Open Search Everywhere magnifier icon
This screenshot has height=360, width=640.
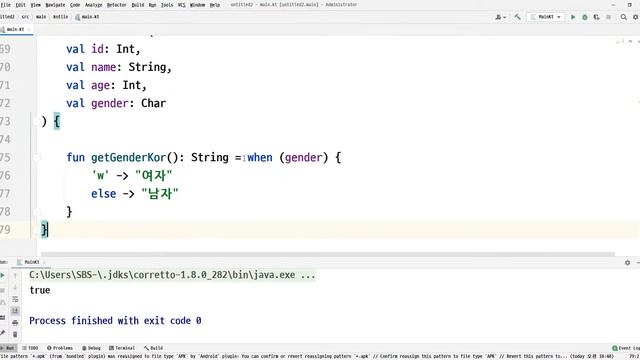[624, 17]
